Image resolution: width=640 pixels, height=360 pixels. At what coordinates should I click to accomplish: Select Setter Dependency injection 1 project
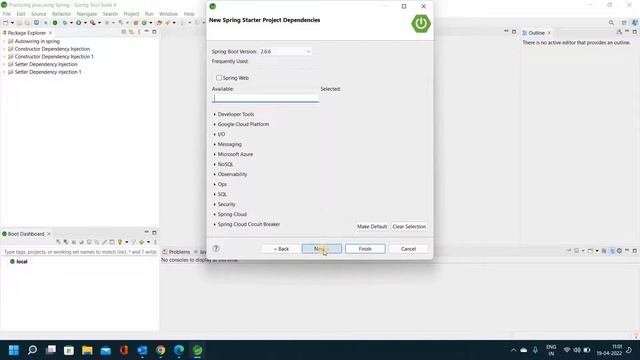click(48, 72)
